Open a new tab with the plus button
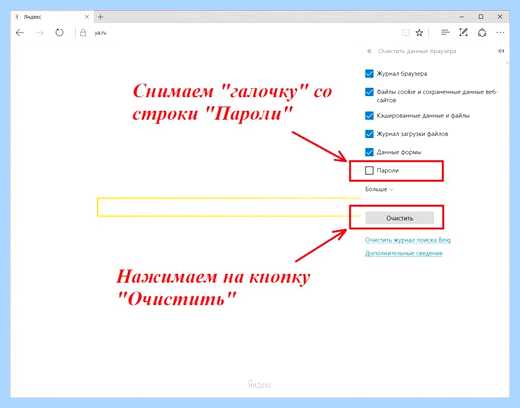The image size is (520, 408). click(100, 17)
